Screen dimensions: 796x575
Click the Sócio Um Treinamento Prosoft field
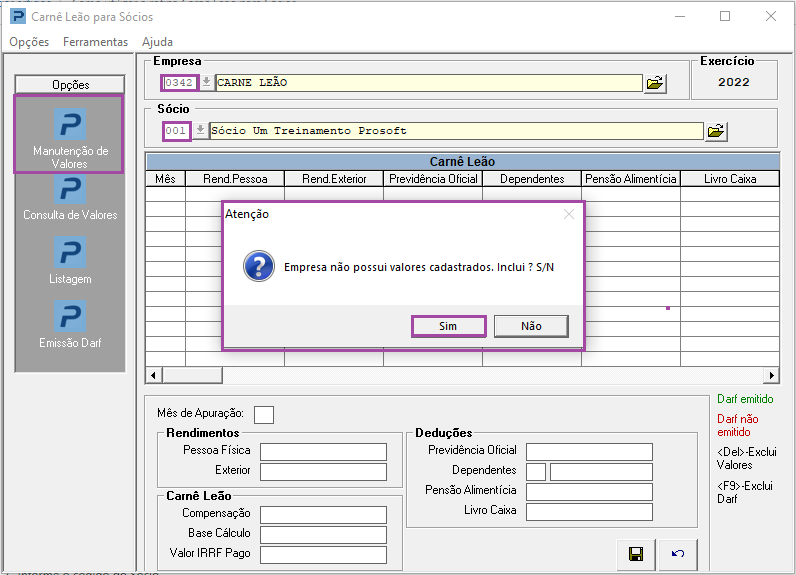456,131
